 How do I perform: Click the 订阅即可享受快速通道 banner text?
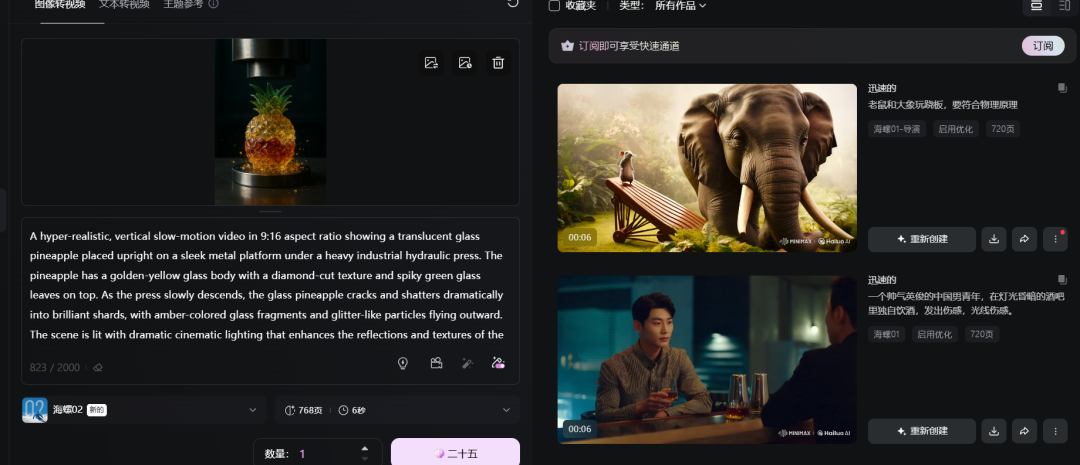(630, 46)
